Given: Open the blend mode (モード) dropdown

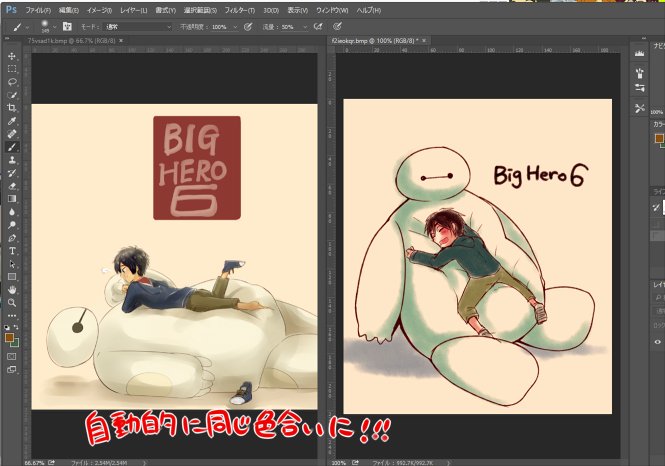Looking at the screenshot, I should pyautogui.click(x=138, y=27).
